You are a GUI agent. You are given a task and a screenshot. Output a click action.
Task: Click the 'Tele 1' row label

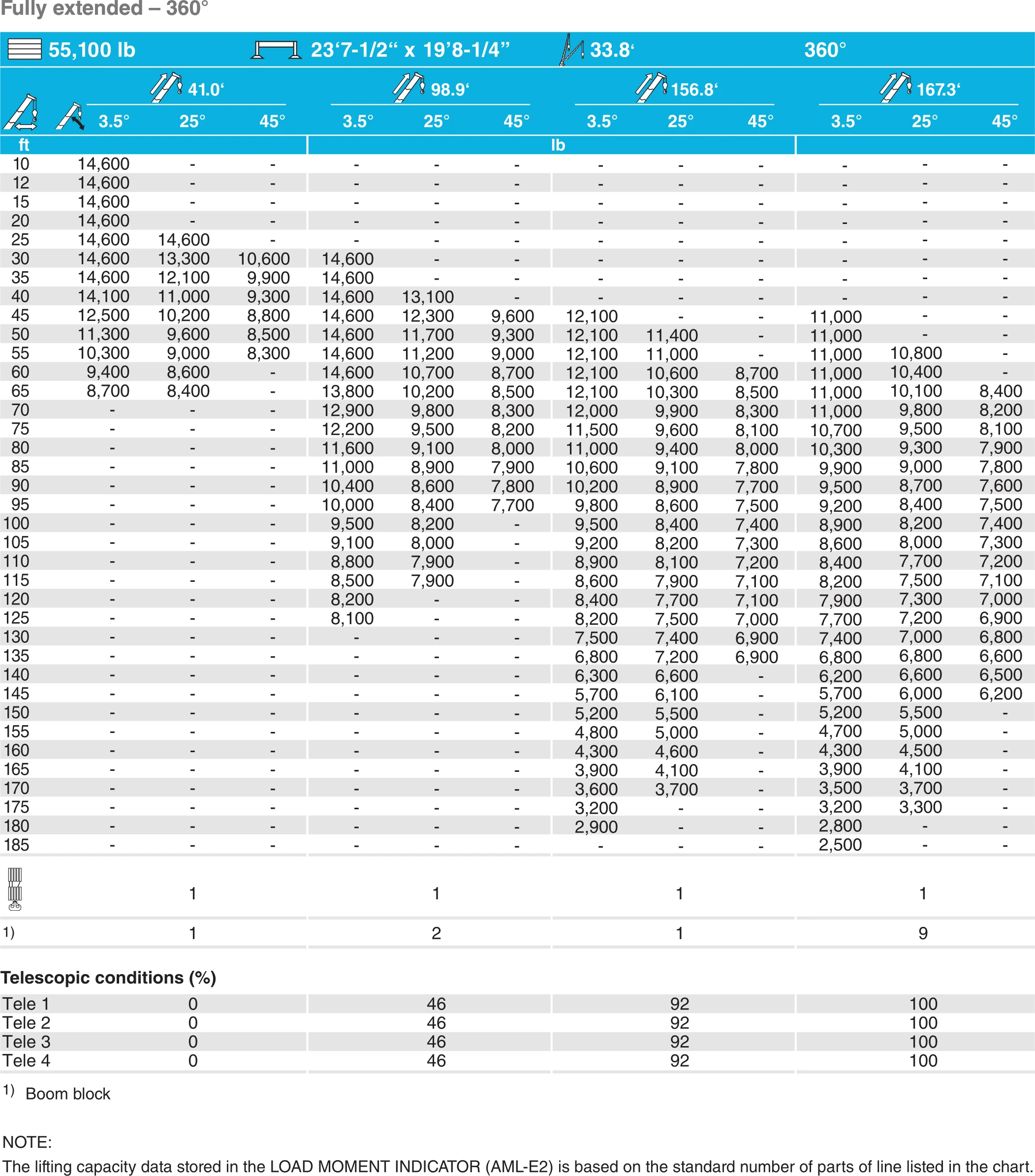pyautogui.click(x=26, y=1004)
